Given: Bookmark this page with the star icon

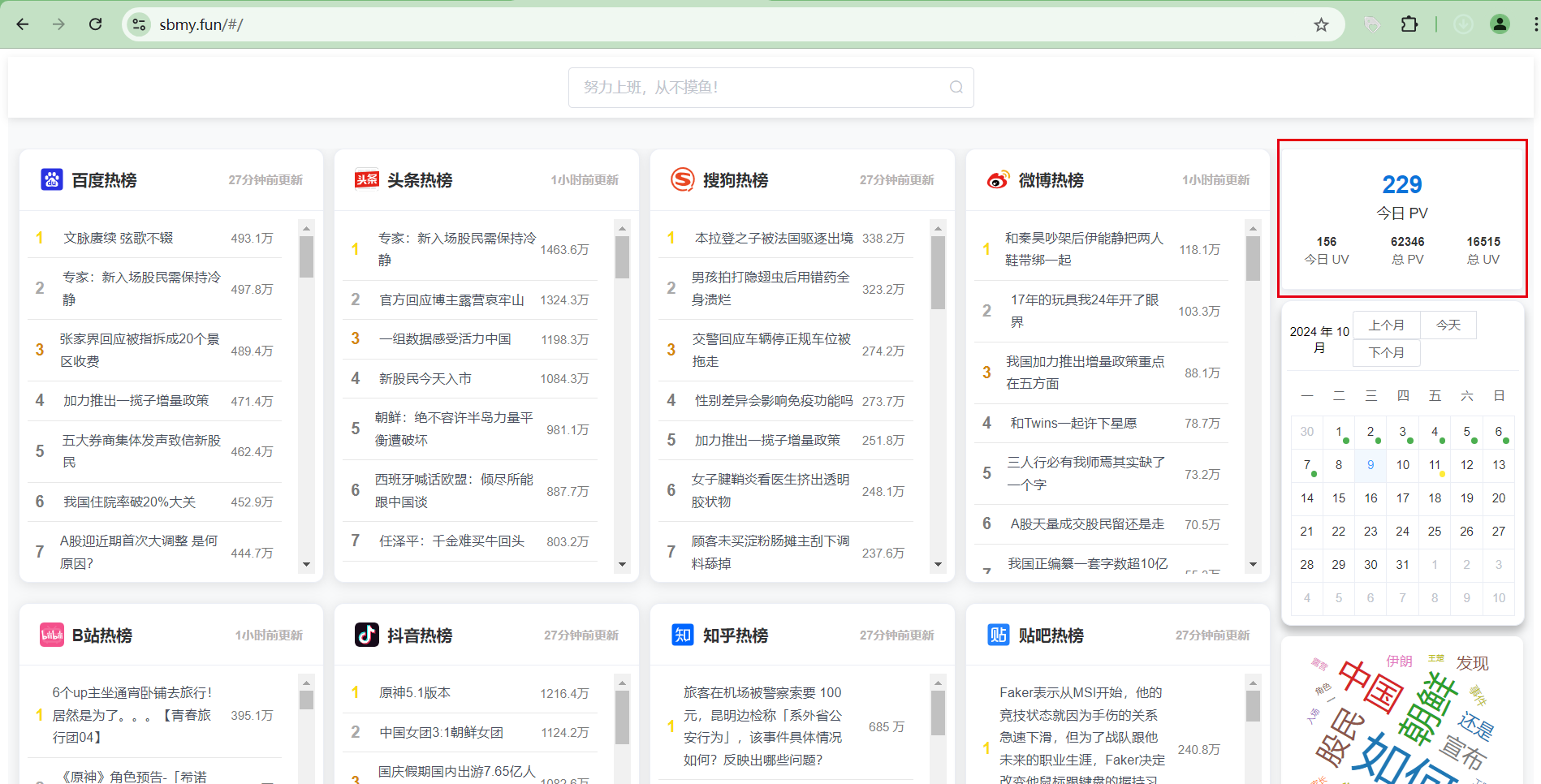Looking at the screenshot, I should coord(1321,24).
